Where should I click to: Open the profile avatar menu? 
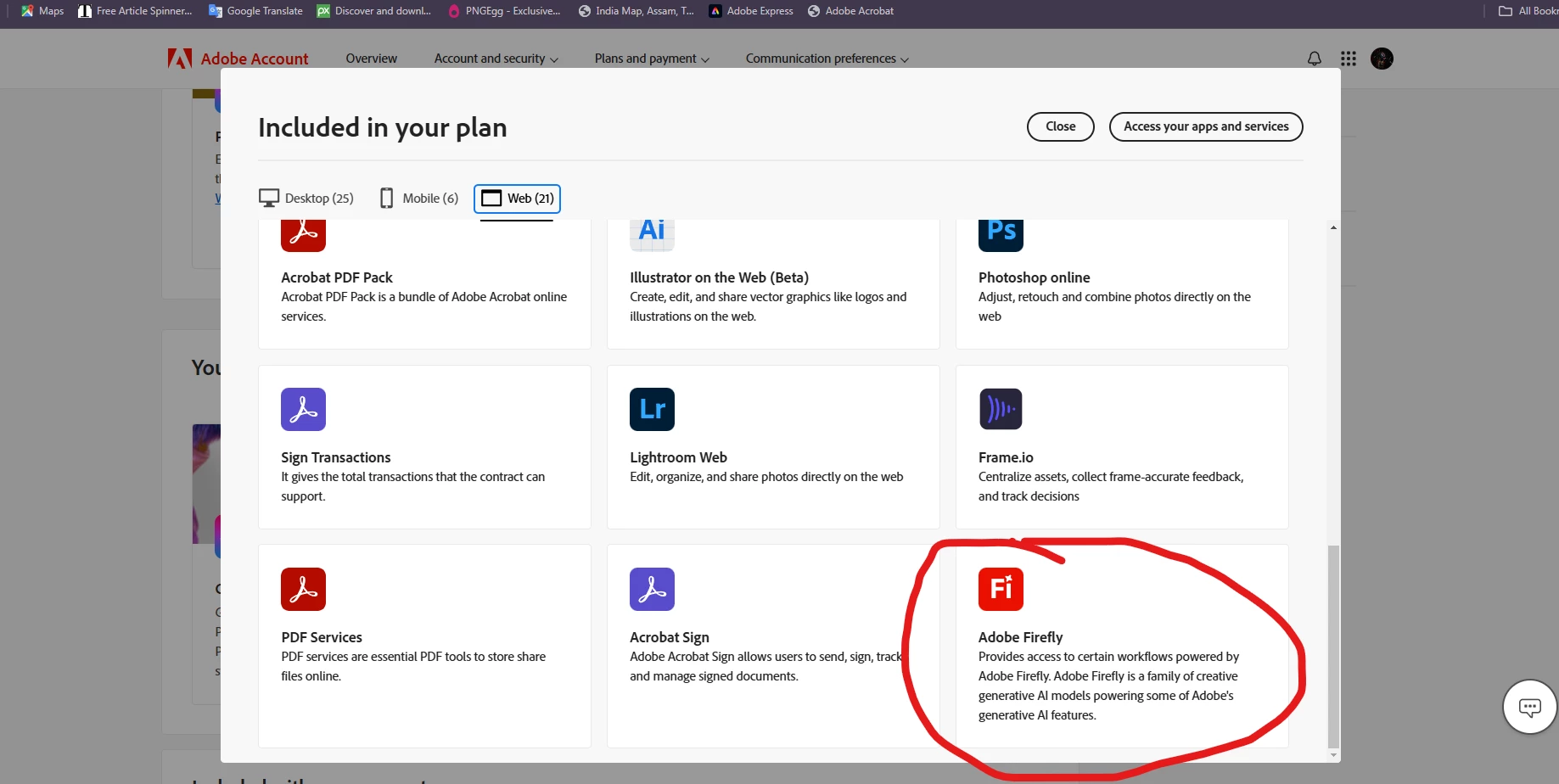[1382, 59]
